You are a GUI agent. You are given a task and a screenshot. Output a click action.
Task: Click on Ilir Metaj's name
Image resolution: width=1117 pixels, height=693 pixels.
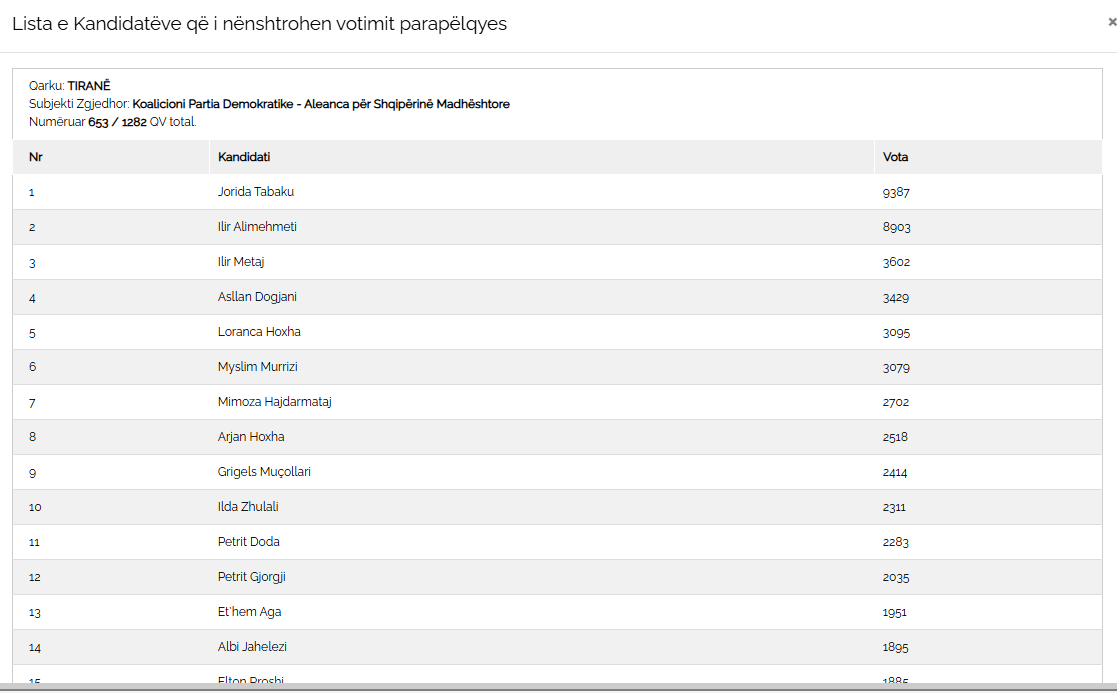pos(241,262)
